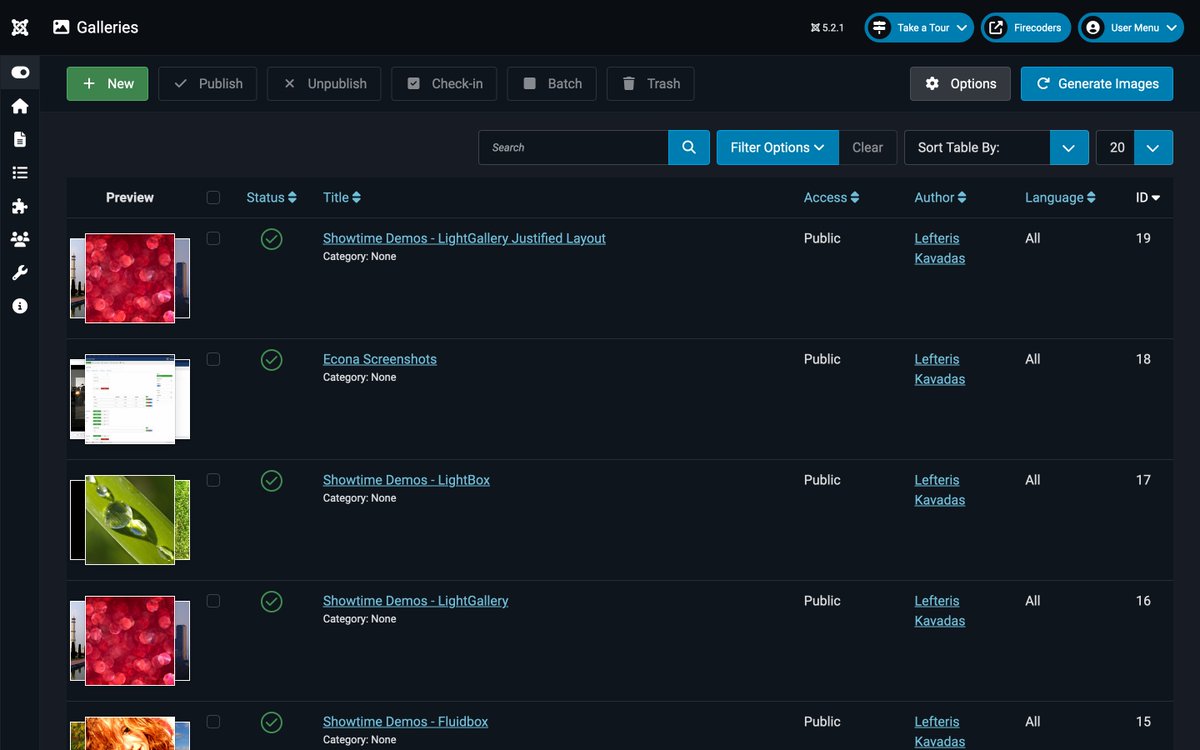Toggle published status of Showtime Demos - LightGallery
Image resolution: width=1200 pixels, height=750 pixels.
click(272, 602)
